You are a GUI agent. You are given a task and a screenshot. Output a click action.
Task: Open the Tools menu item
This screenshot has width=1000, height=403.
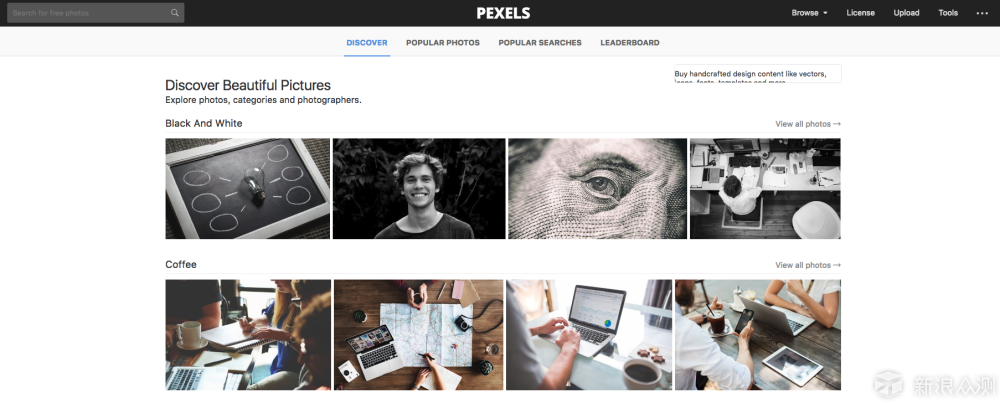click(948, 13)
